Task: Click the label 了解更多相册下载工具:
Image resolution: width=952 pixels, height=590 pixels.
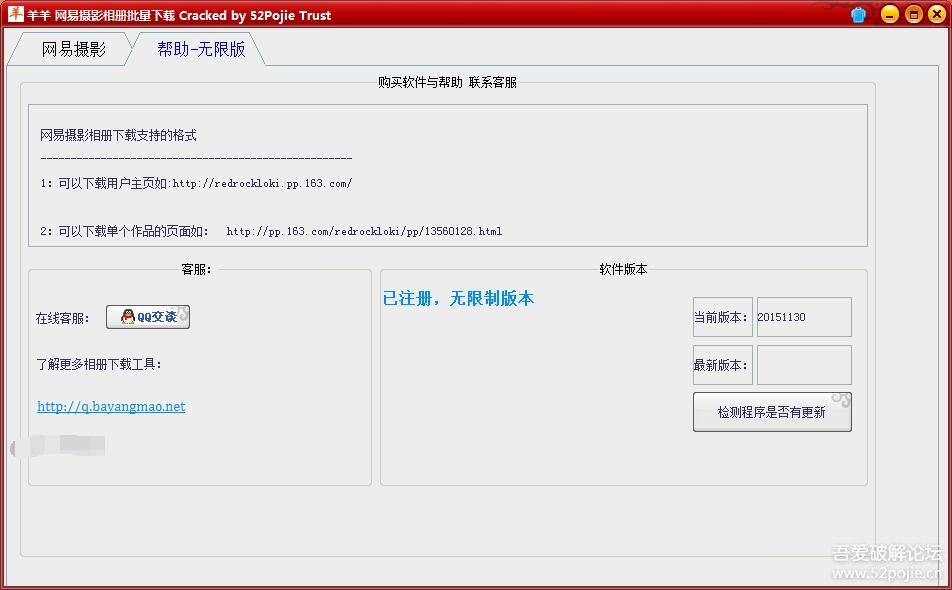Action: coord(99,364)
